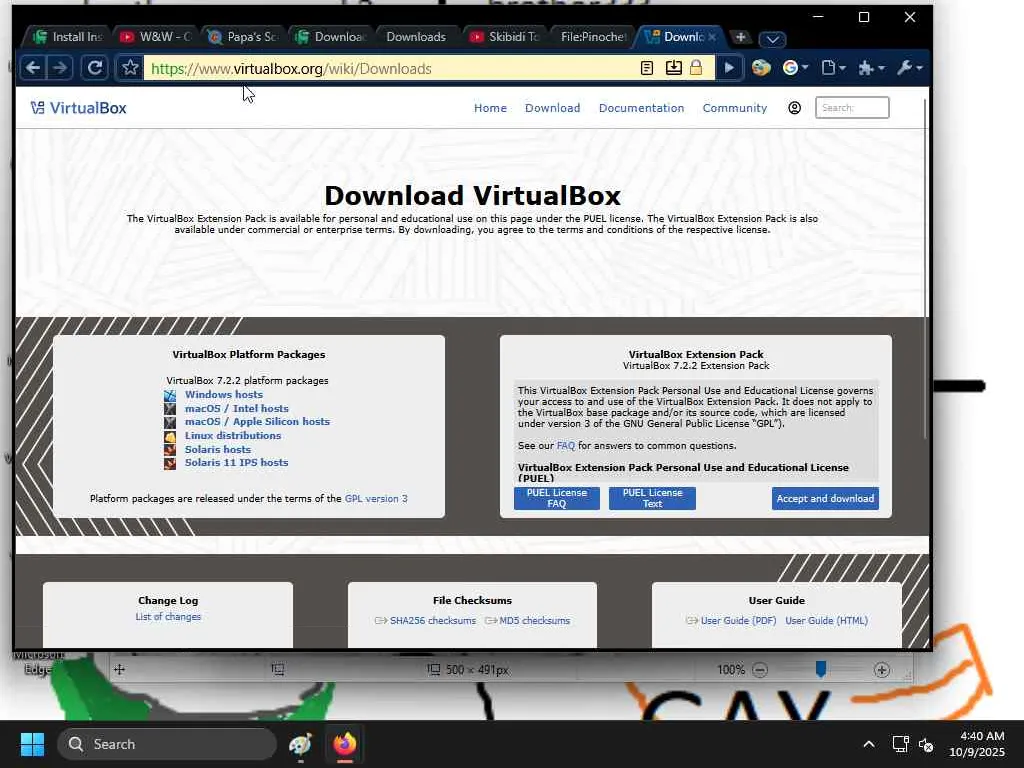Image resolution: width=1024 pixels, height=768 pixels.
Task: Click the site Search field
Action: click(x=852, y=108)
